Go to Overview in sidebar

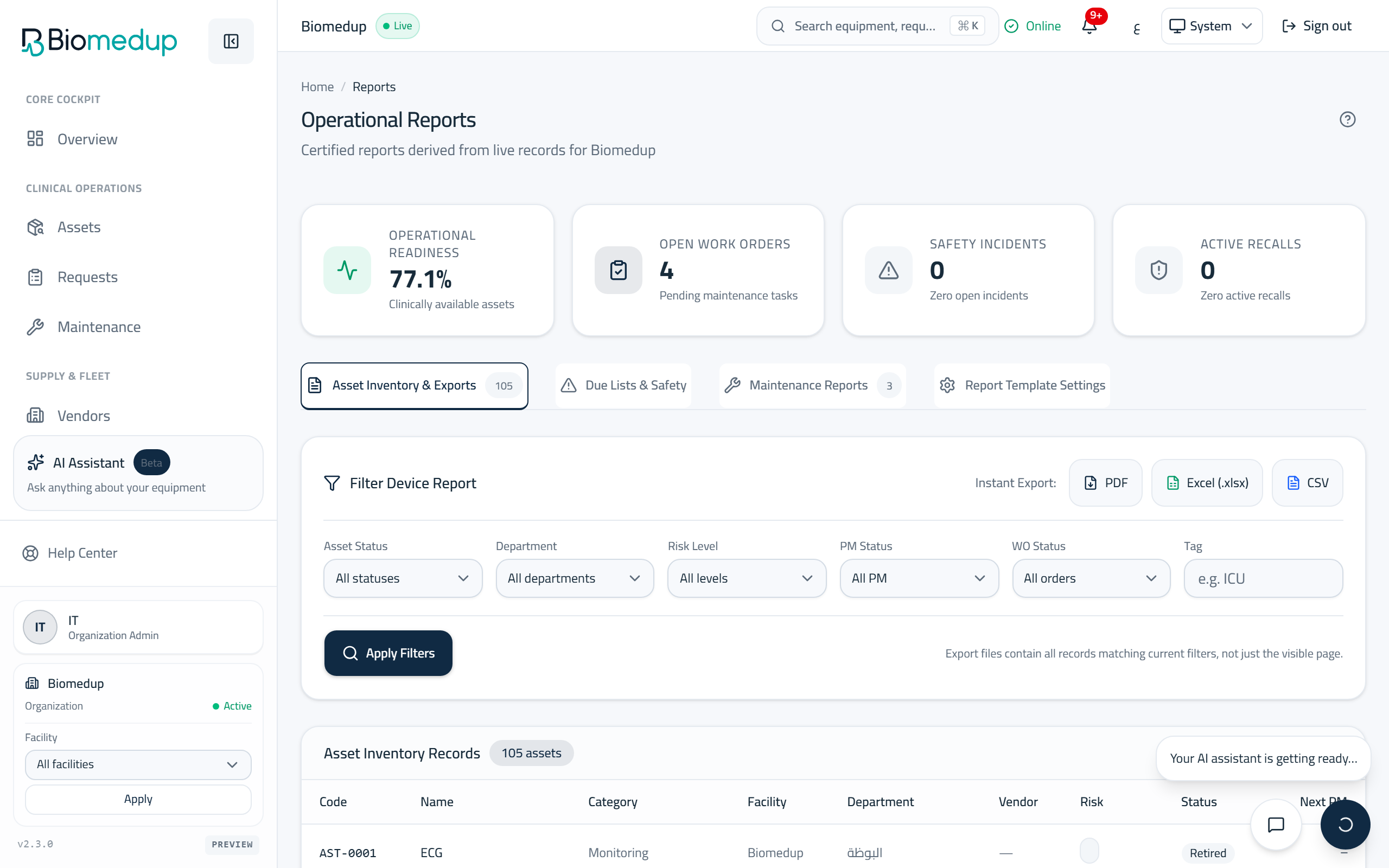tap(138, 139)
